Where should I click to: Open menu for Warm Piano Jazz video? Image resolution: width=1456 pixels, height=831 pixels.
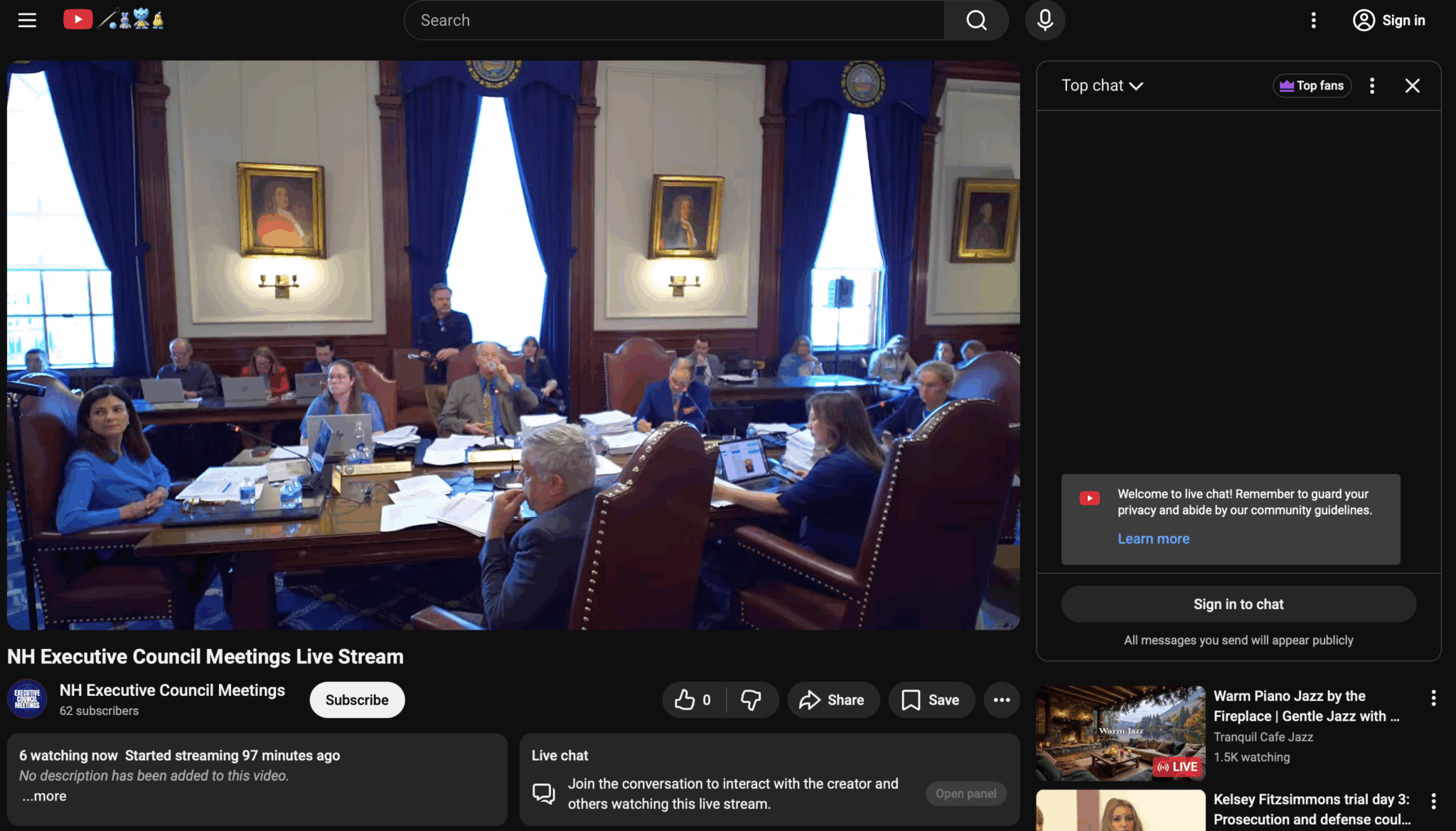tap(1433, 697)
